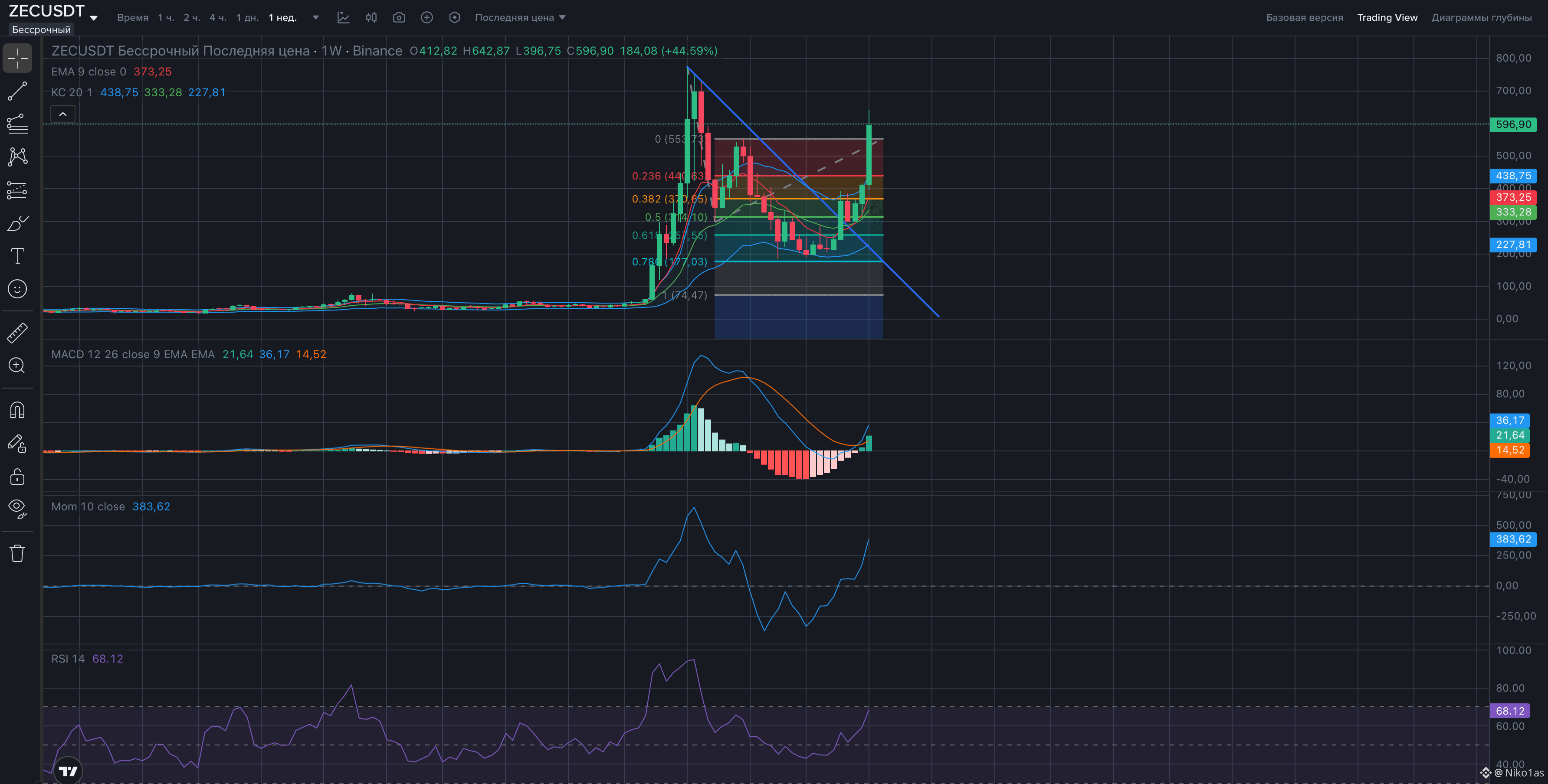This screenshot has width=1548, height=784.
Task: Click the MACD orange 14,52 axis label
Action: pos(1509,450)
